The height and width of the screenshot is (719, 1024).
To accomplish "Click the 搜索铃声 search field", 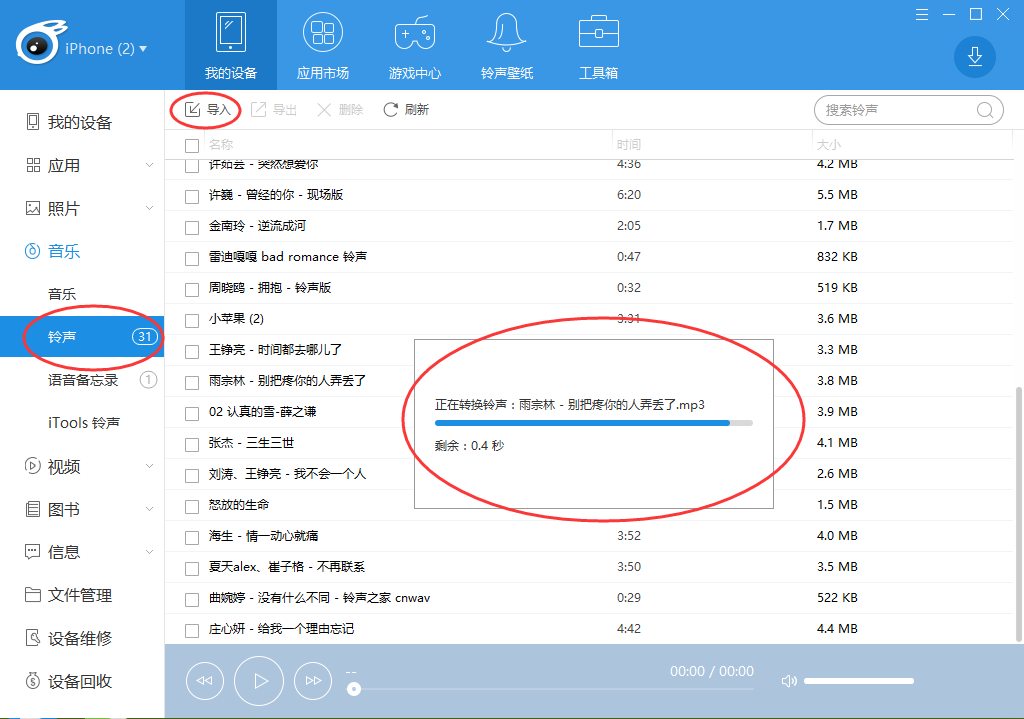I will [895, 110].
